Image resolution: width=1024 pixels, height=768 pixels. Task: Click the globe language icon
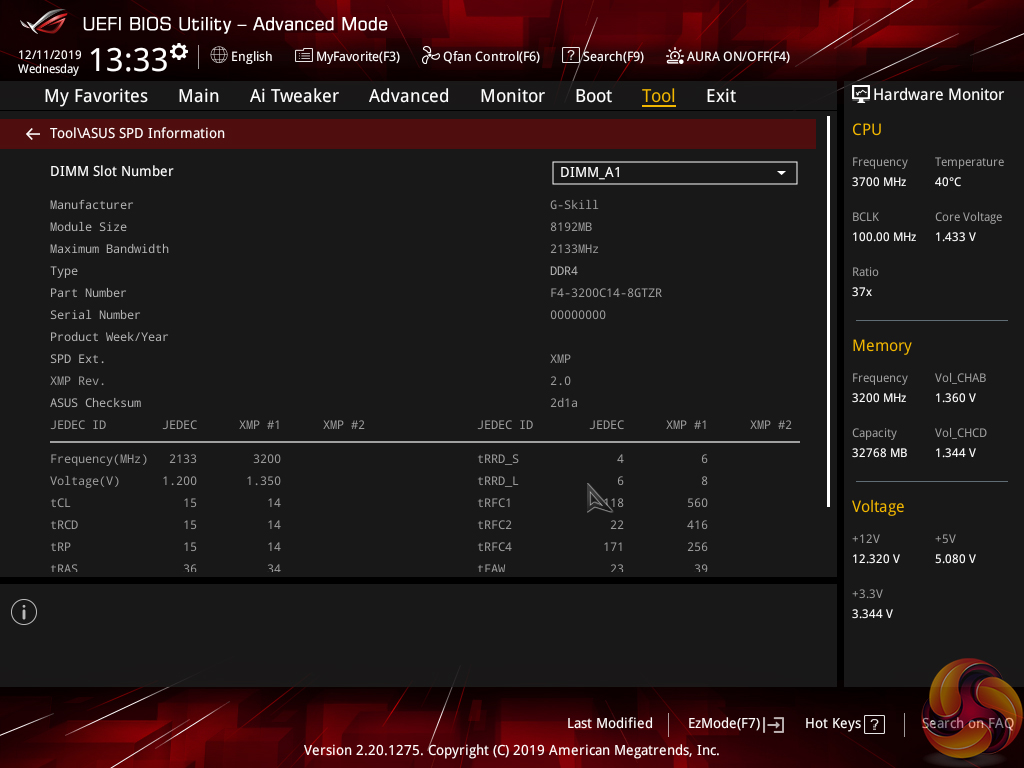pyautogui.click(x=219, y=56)
